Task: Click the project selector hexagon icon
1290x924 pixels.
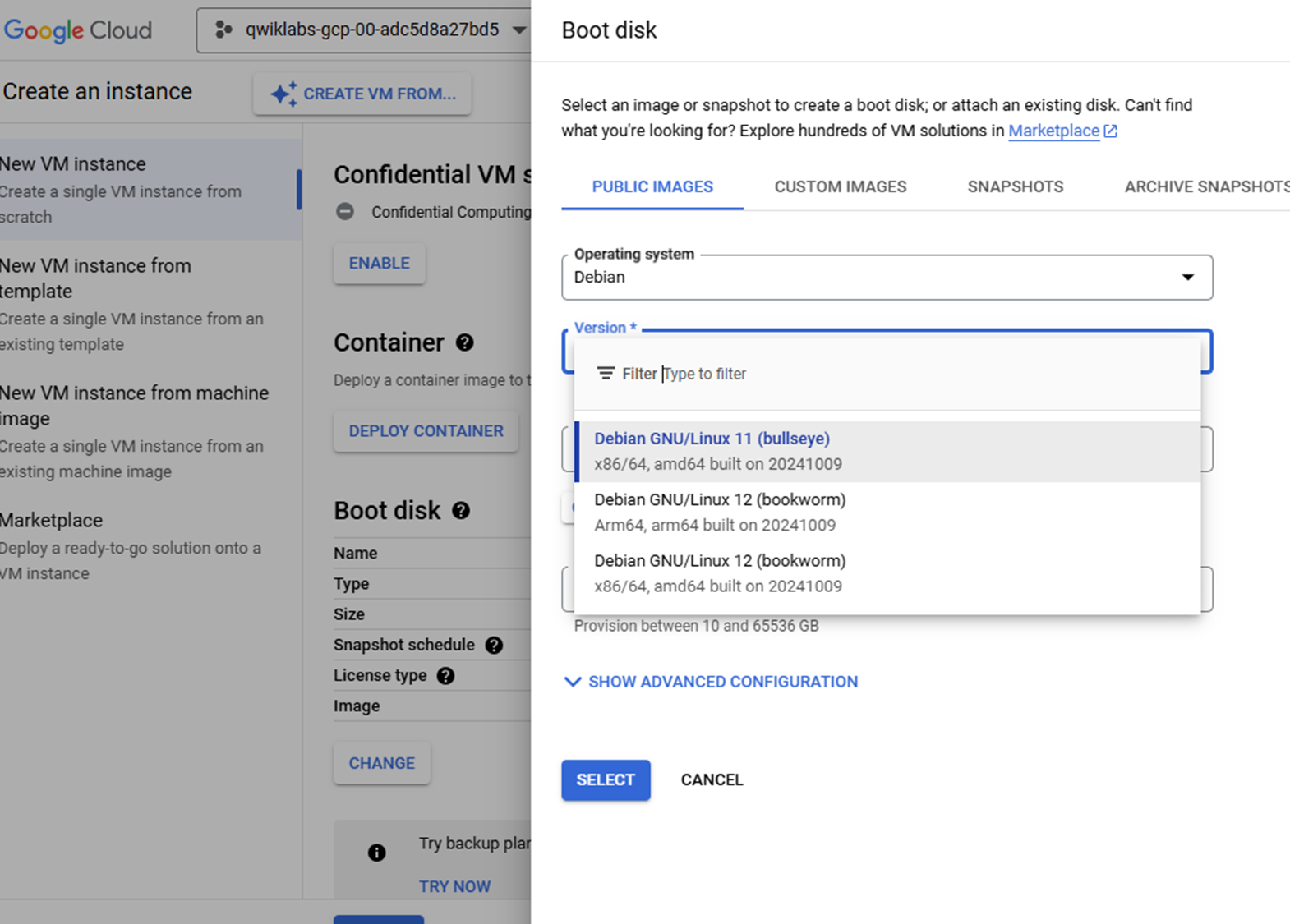Action: [x=223, y=30]
